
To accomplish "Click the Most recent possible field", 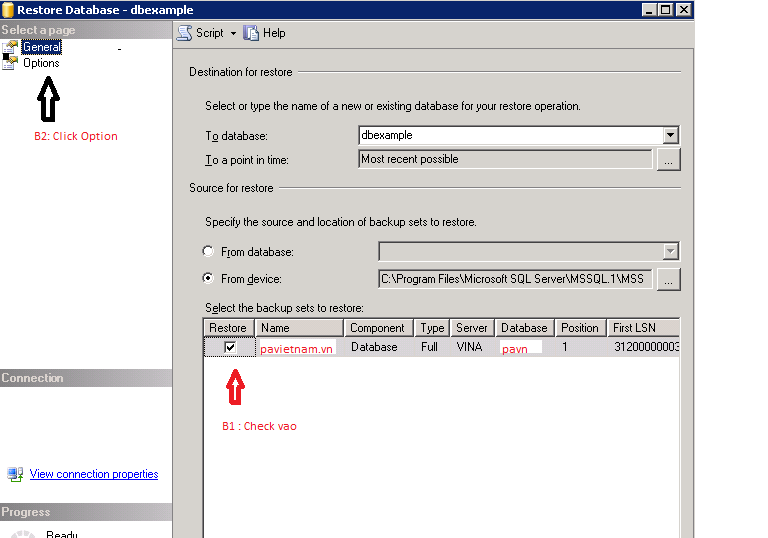I will [x=505, y=159].
